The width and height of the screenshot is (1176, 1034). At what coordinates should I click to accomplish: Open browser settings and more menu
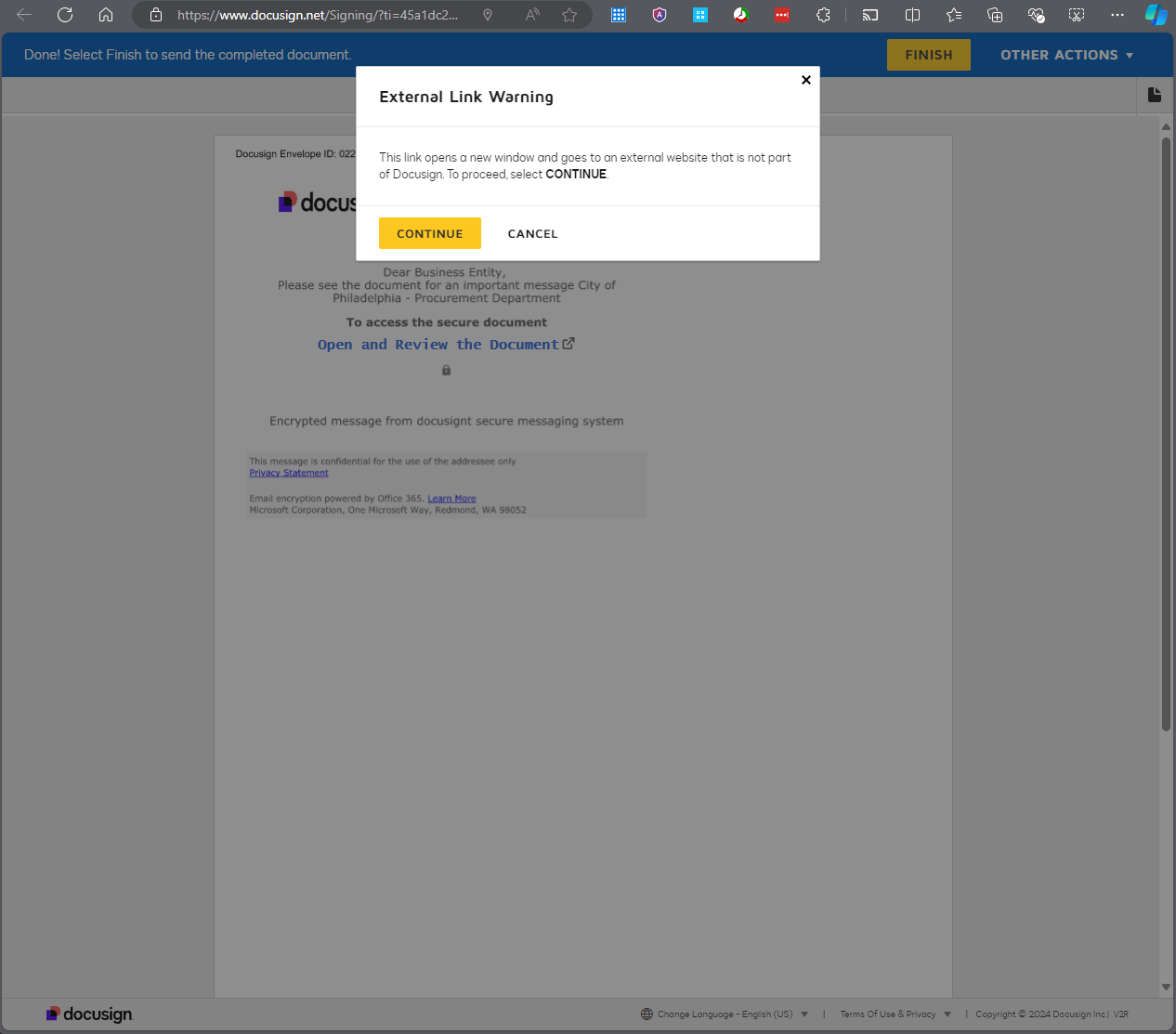(1117, 15)
